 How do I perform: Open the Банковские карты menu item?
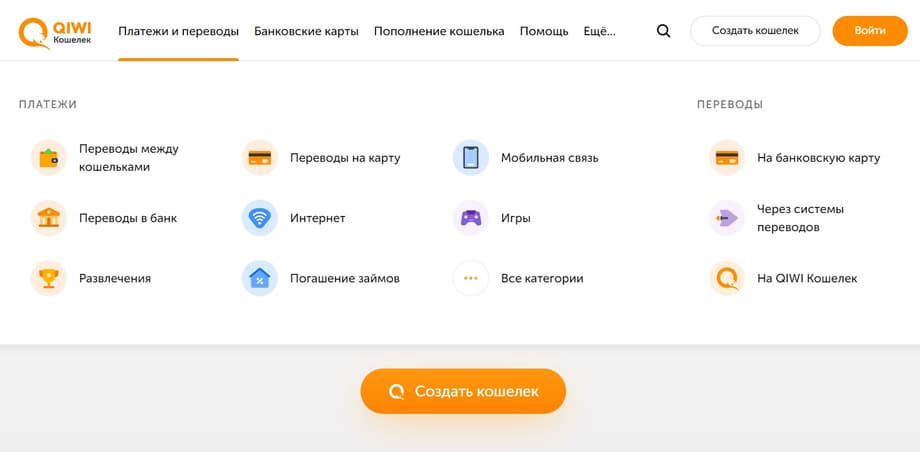[x=306, y=31]
